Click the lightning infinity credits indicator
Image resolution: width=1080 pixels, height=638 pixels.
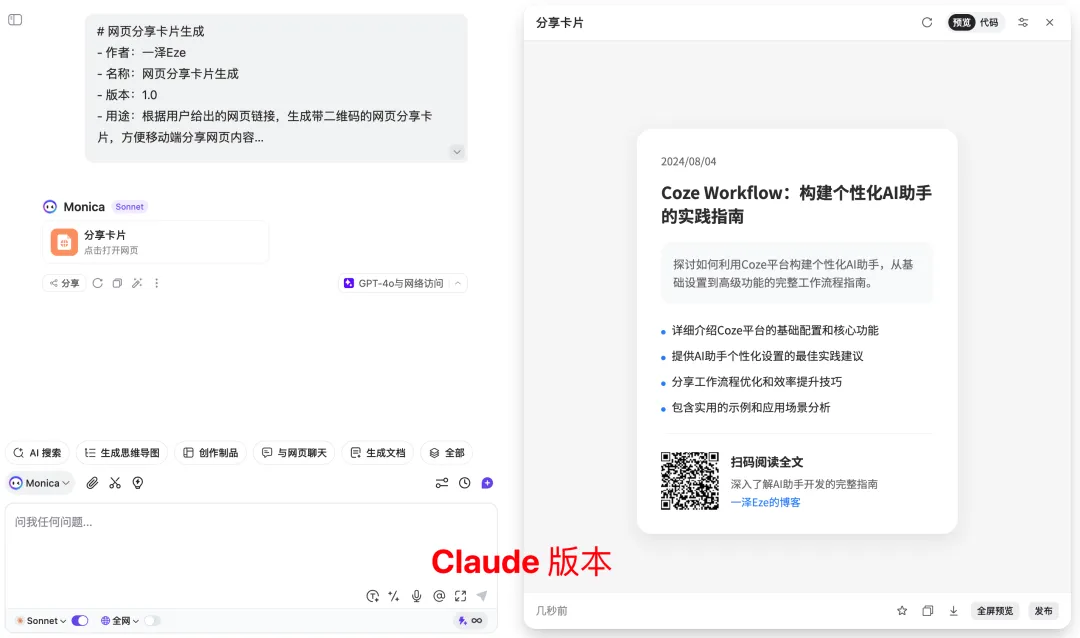click(470, 621)
